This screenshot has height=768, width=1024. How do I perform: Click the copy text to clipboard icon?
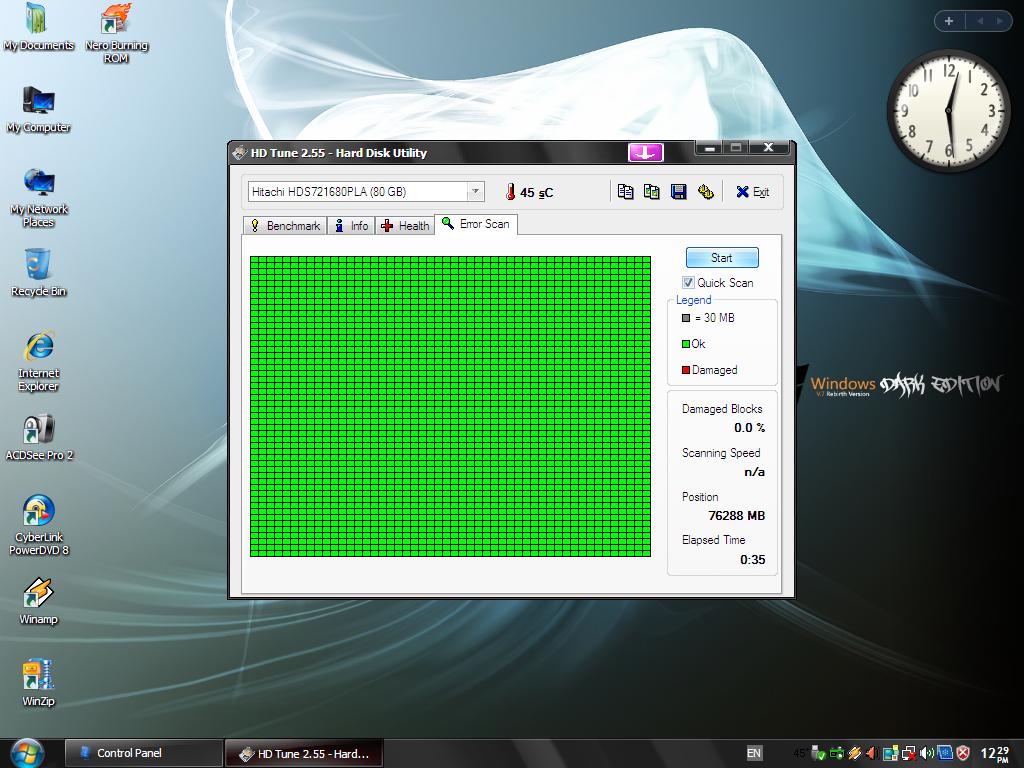click(x=626, y=192)
